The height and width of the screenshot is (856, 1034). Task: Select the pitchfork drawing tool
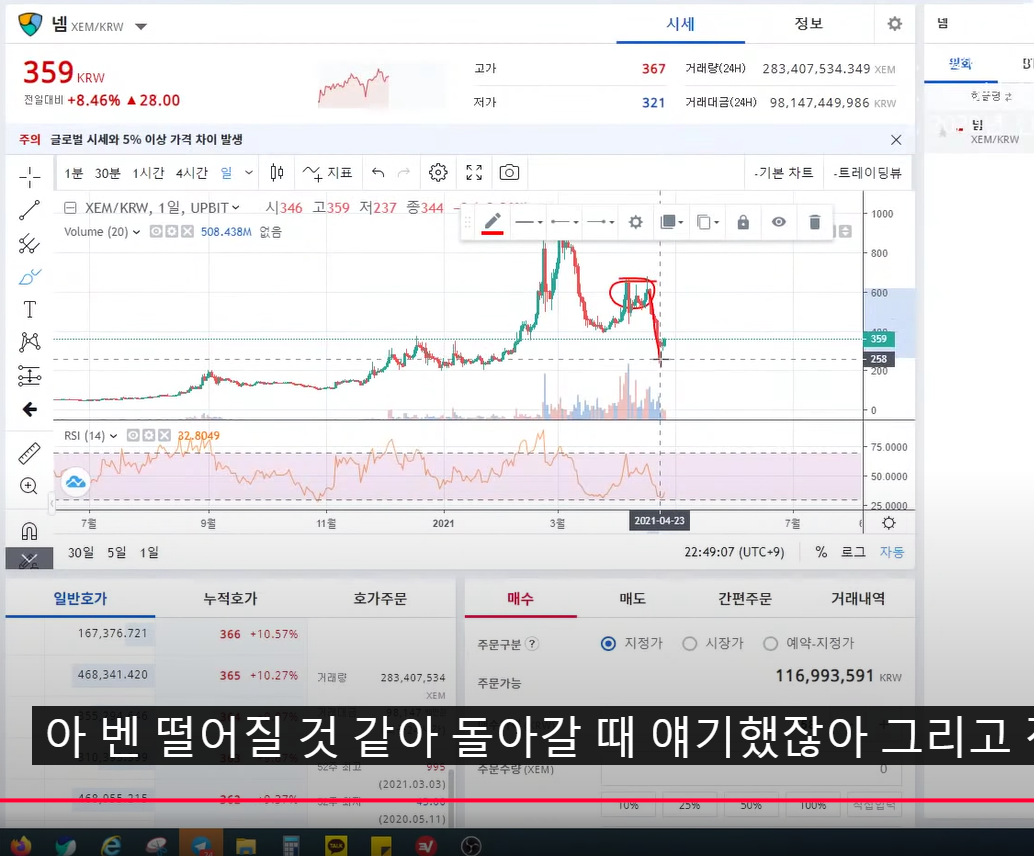(x=29, y=244)
